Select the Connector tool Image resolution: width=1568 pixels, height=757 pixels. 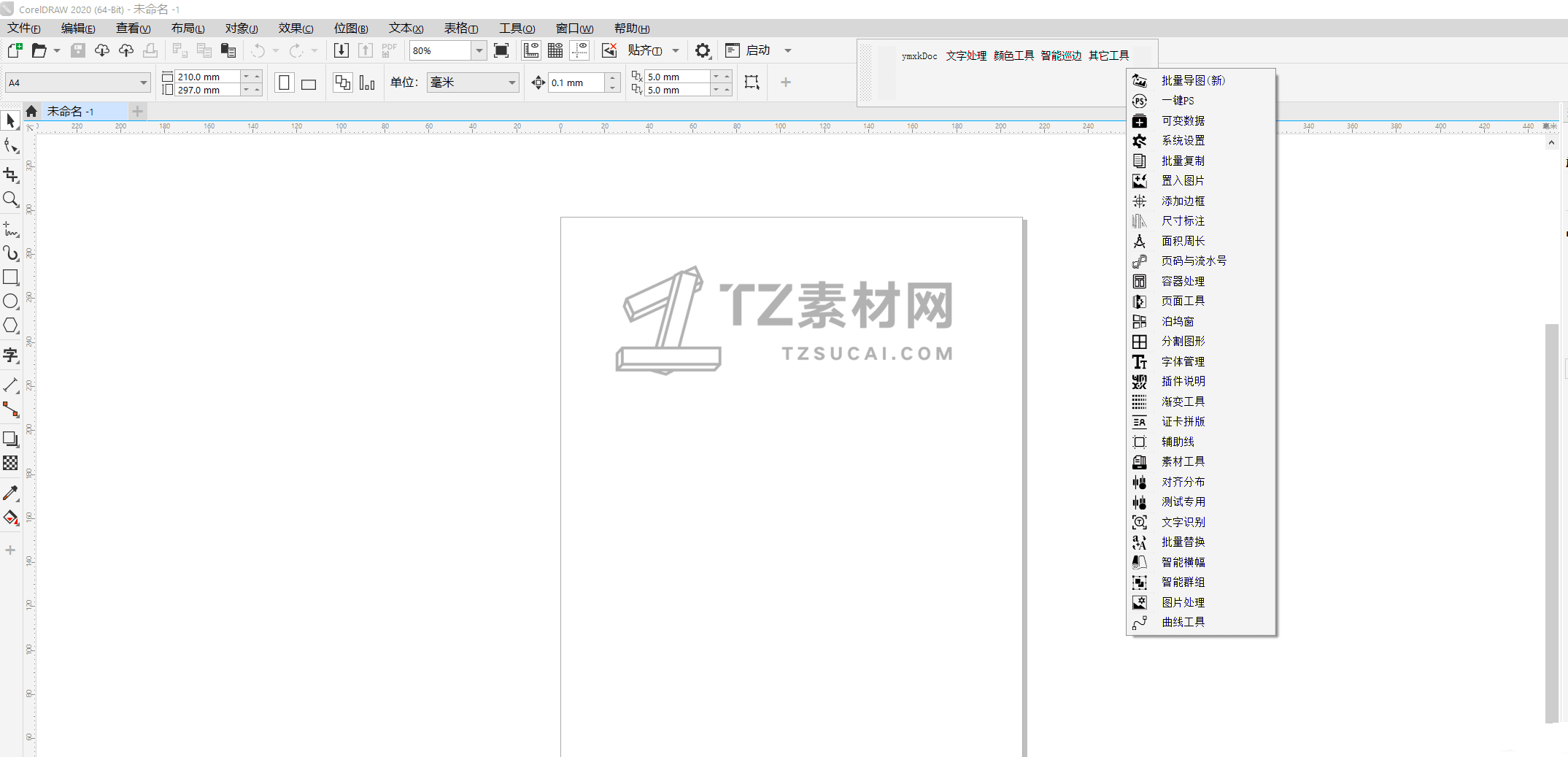(x=10, y=410)
